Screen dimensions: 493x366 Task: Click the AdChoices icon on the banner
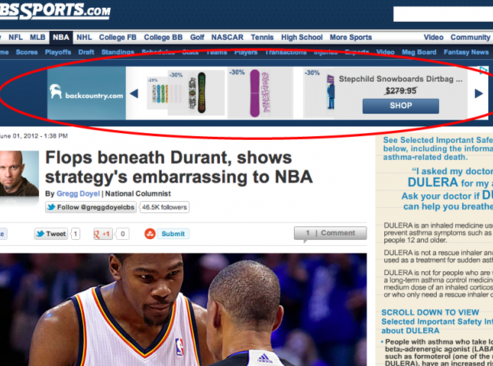(484, 70)
